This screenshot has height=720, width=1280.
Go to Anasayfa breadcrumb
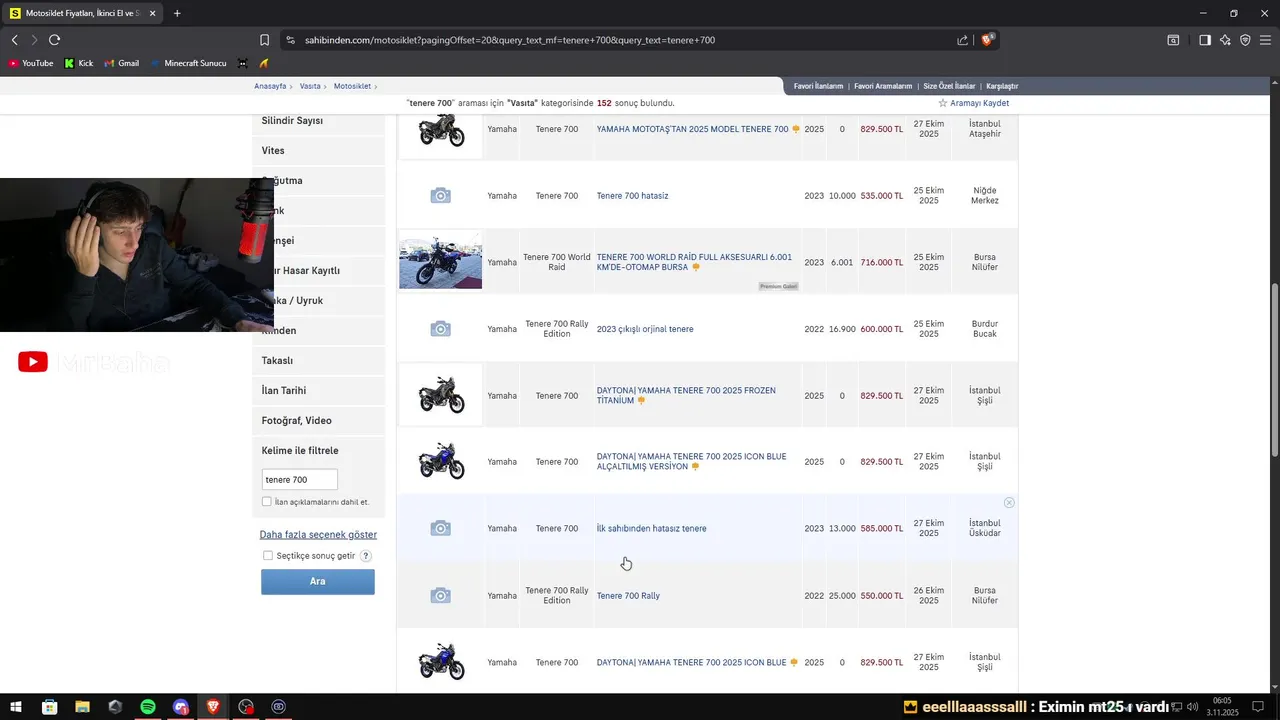coord(270,87)
